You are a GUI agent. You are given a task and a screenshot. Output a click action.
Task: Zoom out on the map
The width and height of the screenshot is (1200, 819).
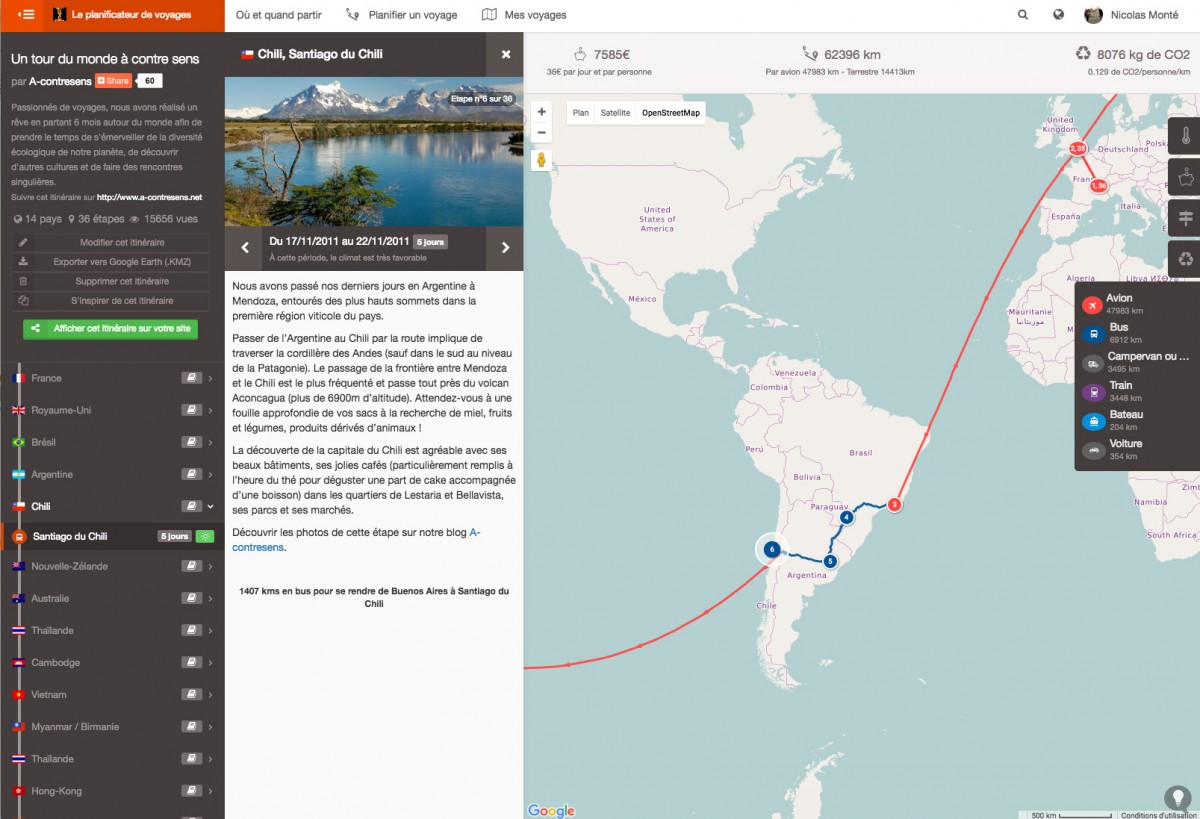tap(541, 133)
